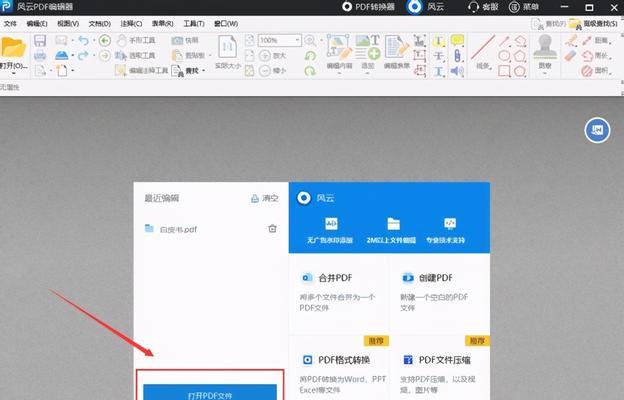Open the 注释(C) menu
624x400 pixels.
(131, 24)
